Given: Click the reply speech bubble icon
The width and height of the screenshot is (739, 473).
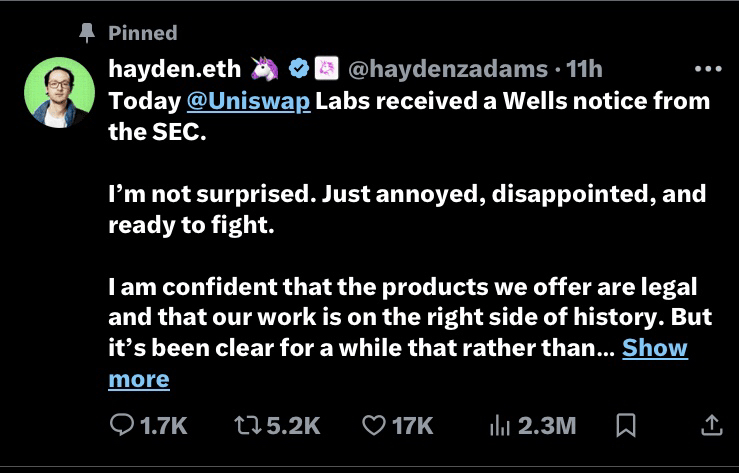Looking at the screenshot, I should (x=121, y=425).
